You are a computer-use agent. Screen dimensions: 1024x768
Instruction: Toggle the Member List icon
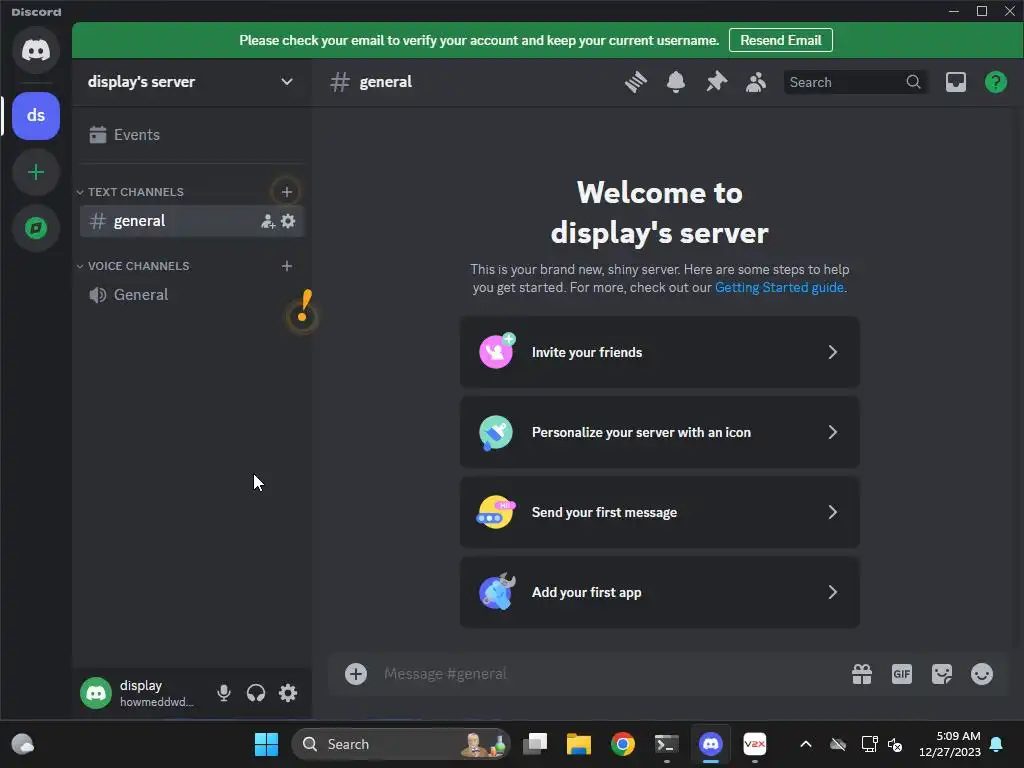click(x=756, y=82)
